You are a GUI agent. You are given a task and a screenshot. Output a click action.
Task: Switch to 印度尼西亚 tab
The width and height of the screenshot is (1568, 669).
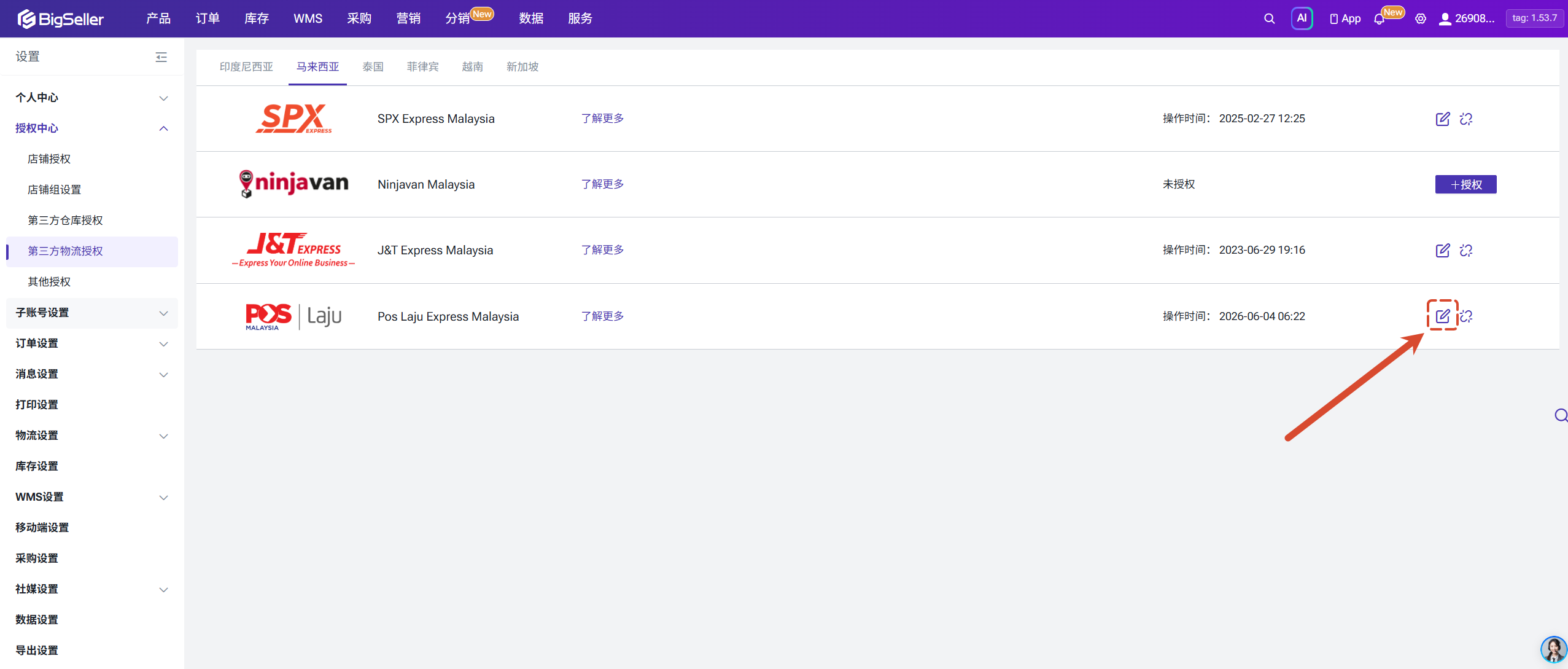click(x=246, y=66)
